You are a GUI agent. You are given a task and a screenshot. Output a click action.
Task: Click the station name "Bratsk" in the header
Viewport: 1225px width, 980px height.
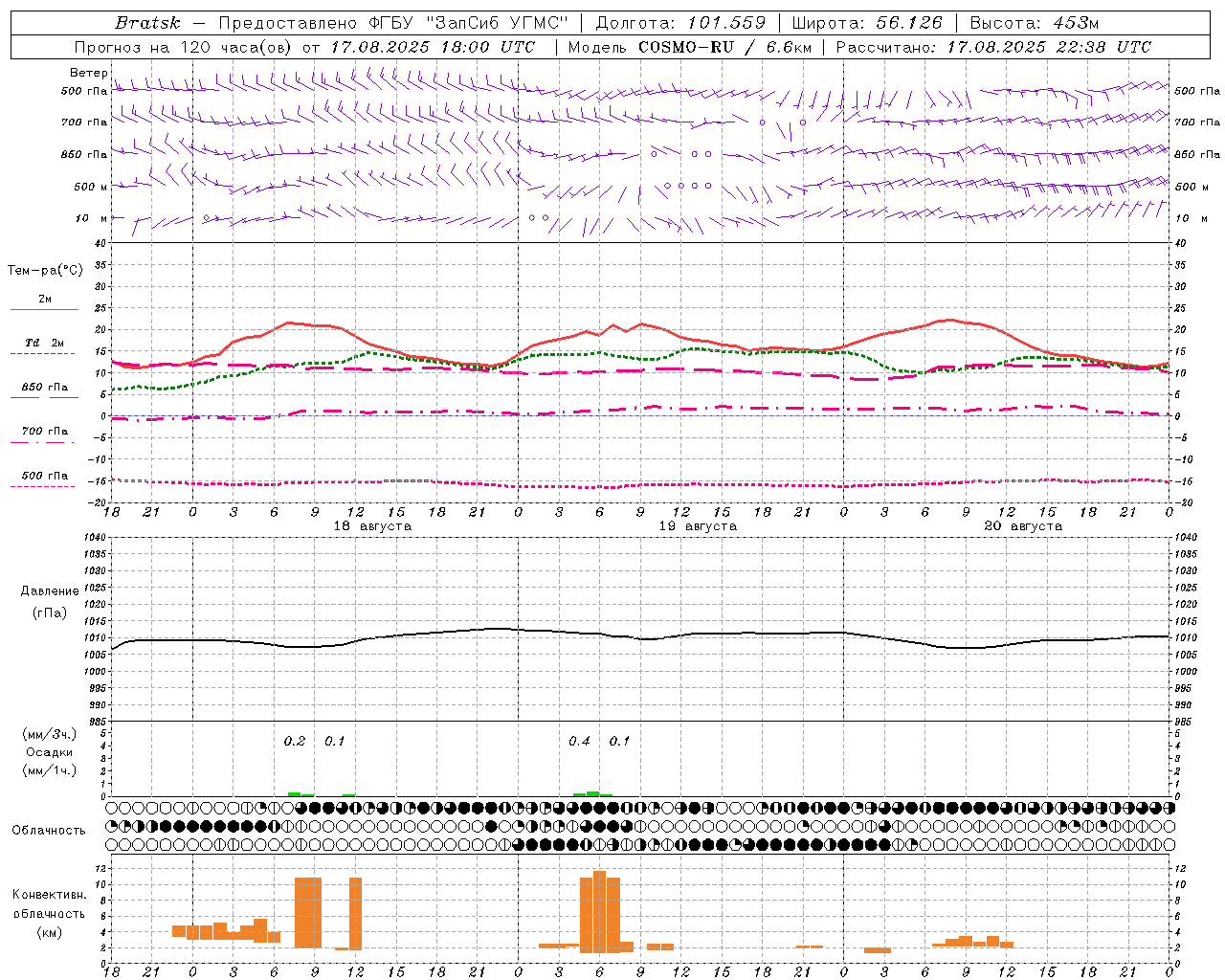147,22
